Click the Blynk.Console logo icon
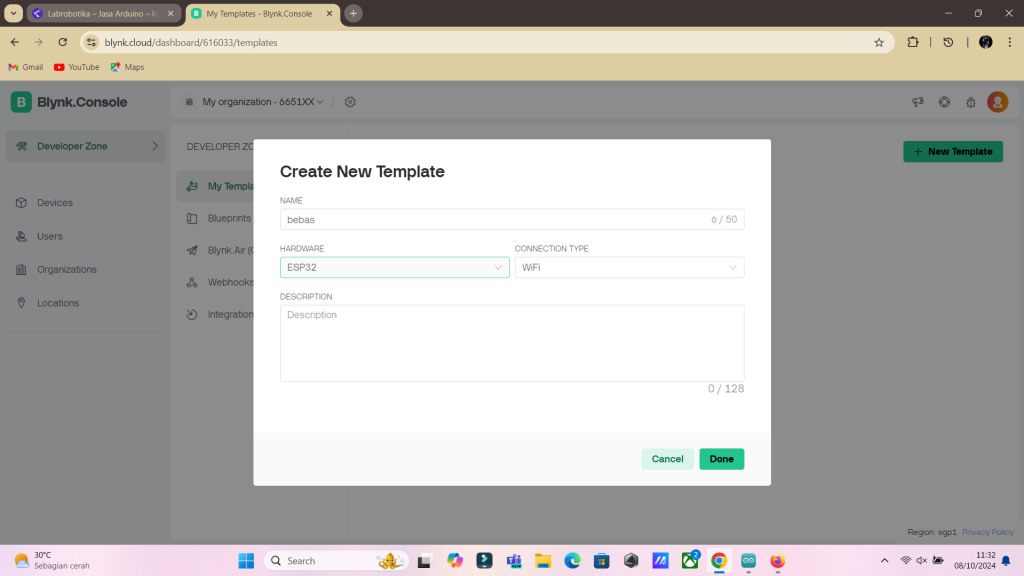 click(x=21, y=102)
